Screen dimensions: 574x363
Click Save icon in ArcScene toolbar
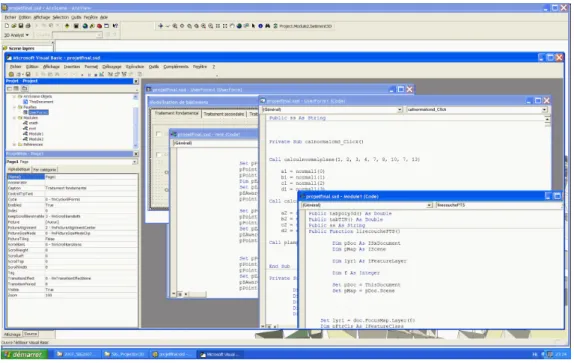(21, 26)
